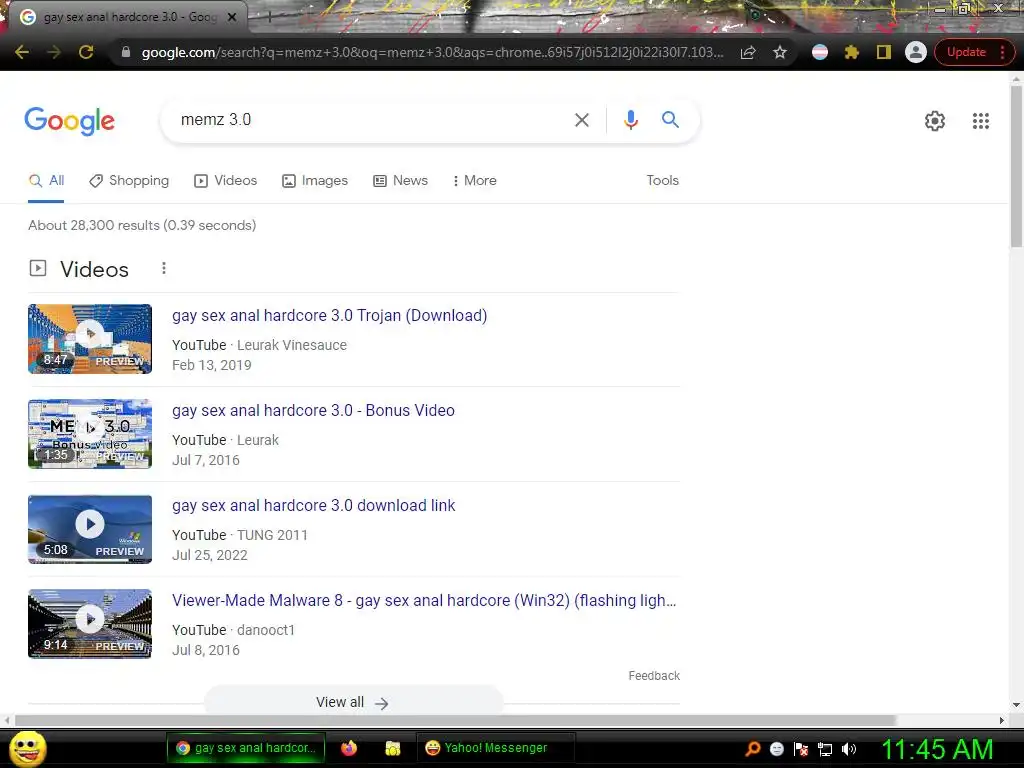The width and height of the screenshot is (1024, 768).
Task: Open Google settings gear icon
Action: point(935,121)
